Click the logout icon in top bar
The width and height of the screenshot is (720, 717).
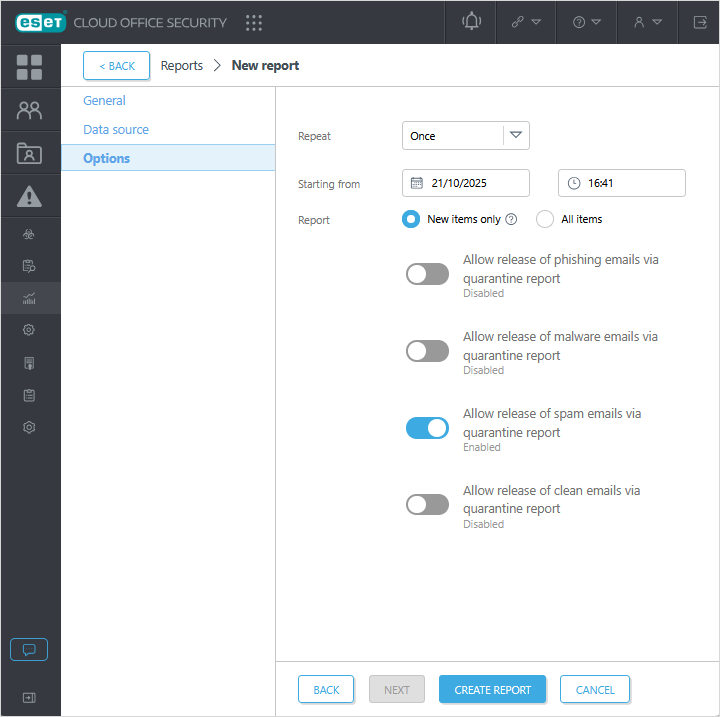[699, 22]
